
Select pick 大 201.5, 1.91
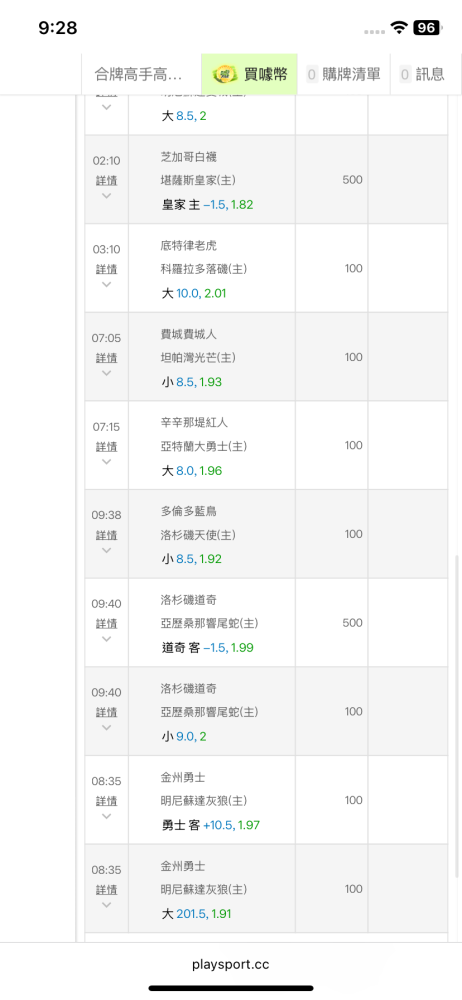click(x=197, y=914)
